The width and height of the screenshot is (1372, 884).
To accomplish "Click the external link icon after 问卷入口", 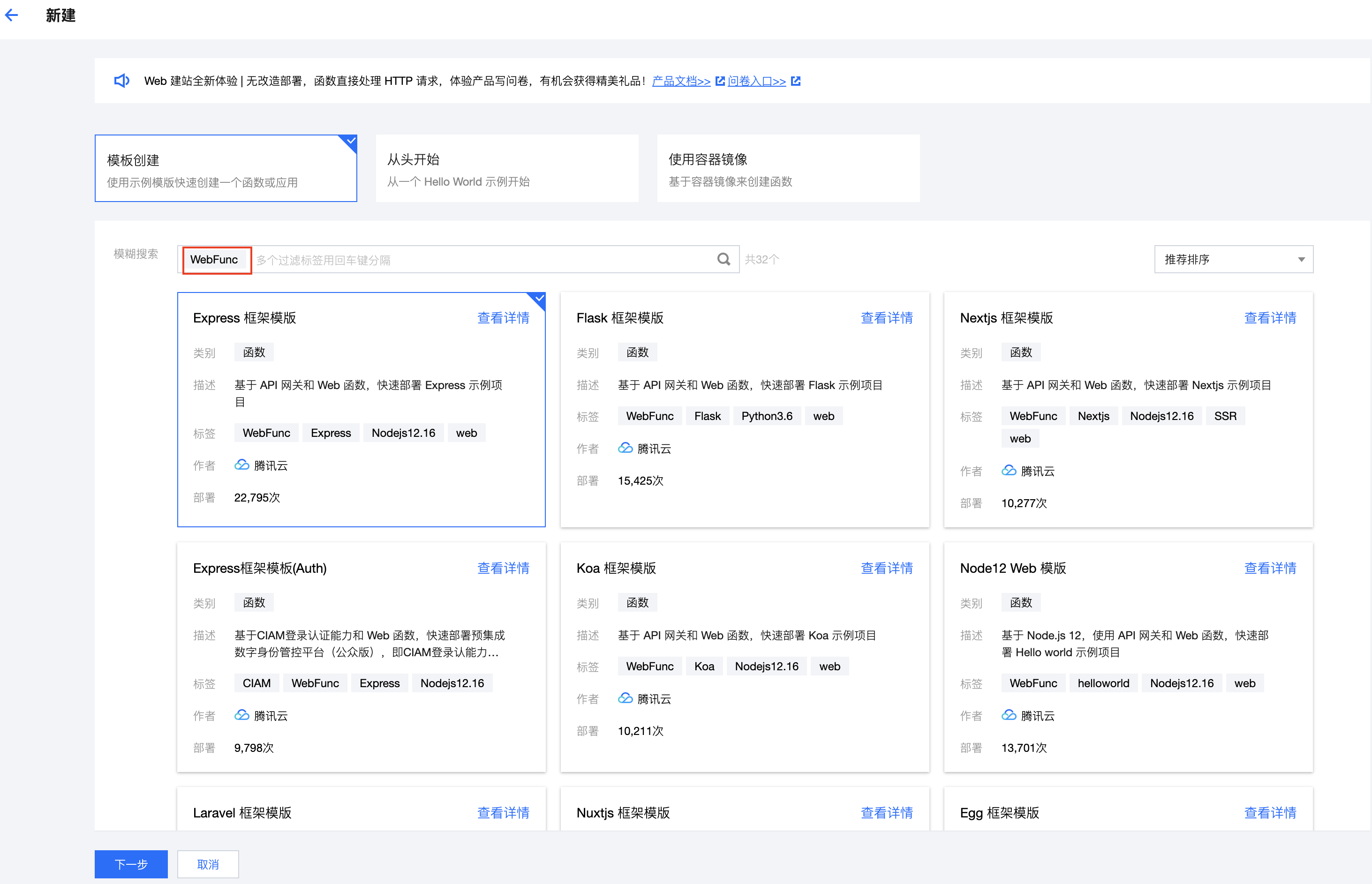I will tap(795, 81).
